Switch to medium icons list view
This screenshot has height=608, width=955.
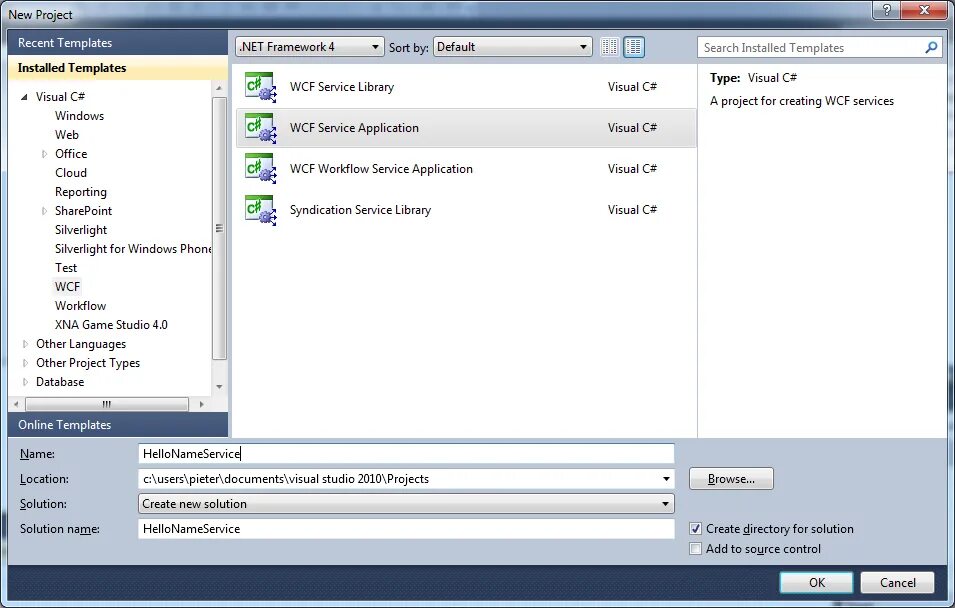click(x=633, y=47)
